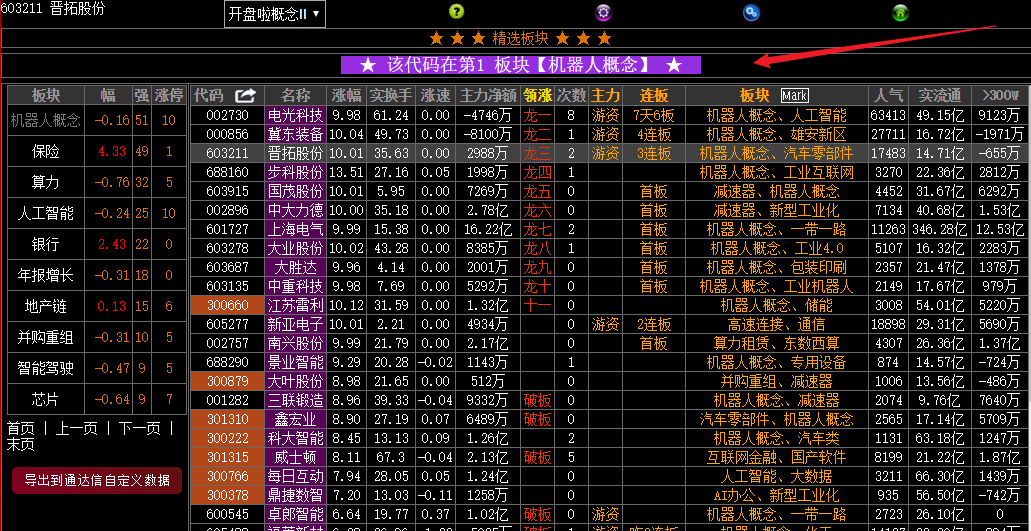Sort by 次数 column header
This screenshot has height=531, width=1031.
pyautogui.click(x=571, y=95)
